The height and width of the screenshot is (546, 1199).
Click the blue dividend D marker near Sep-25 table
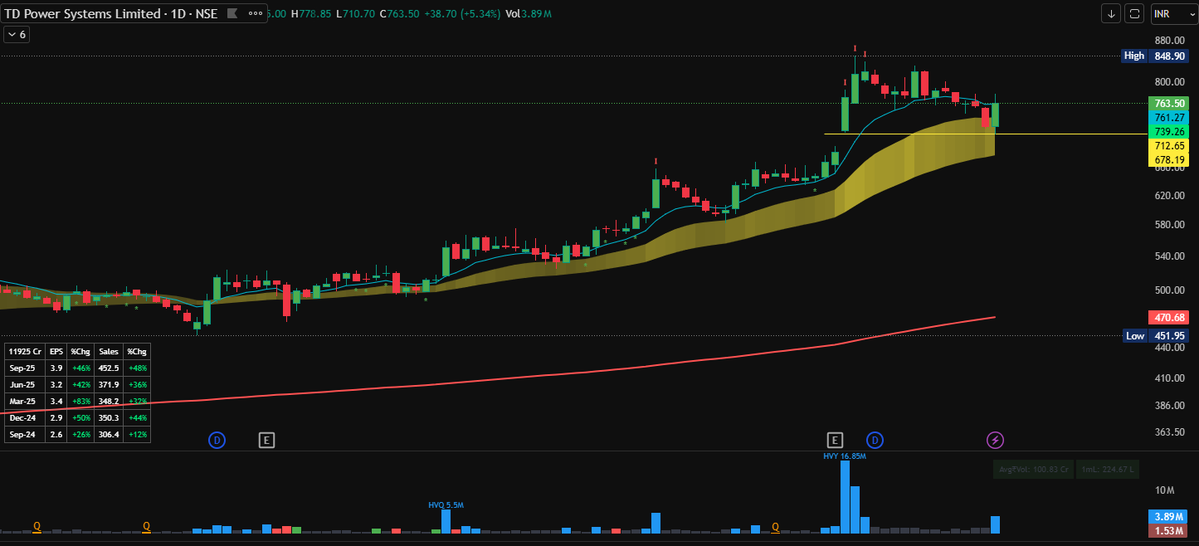[x=217, y=440]
